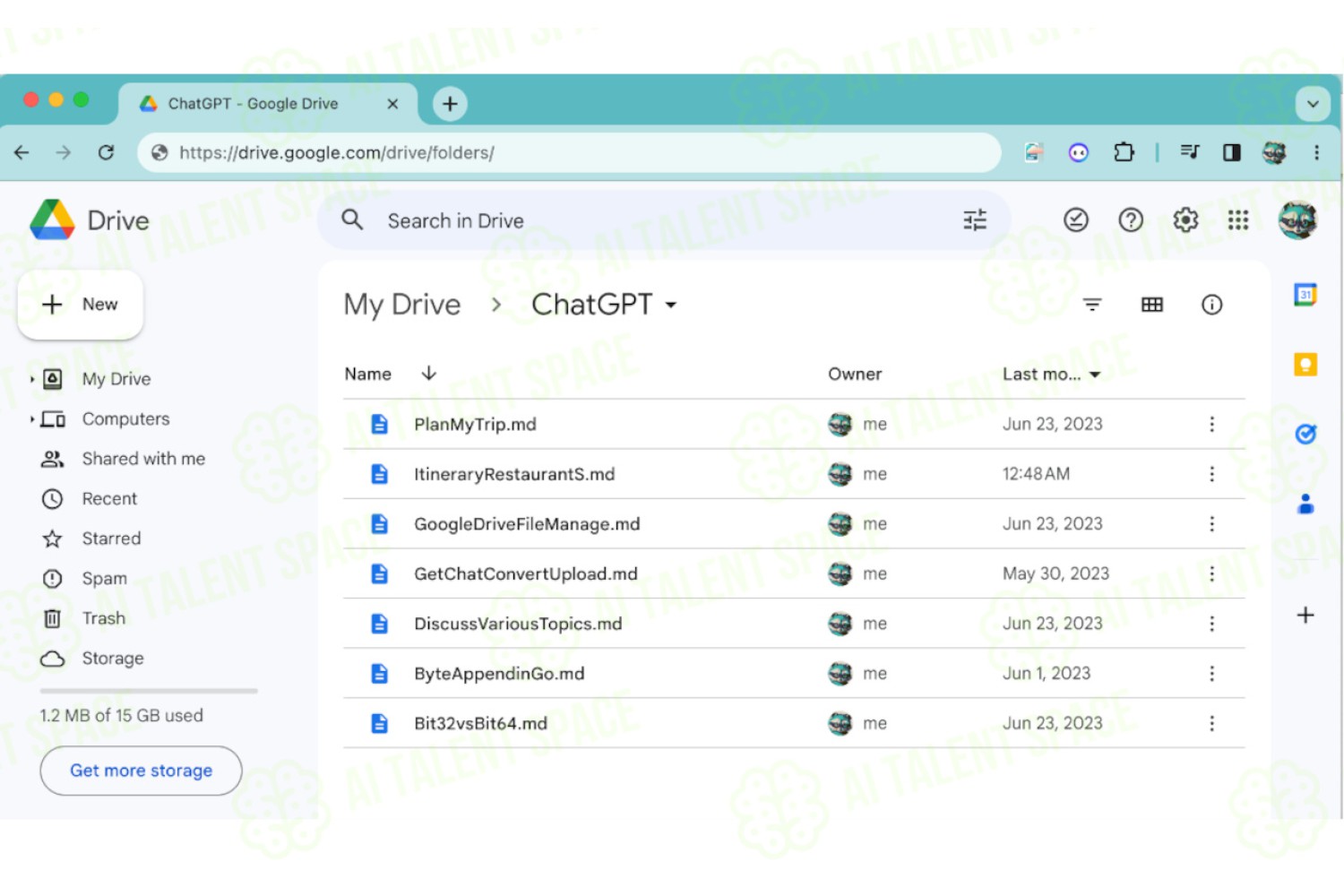The width and height of the screenshot is (1344, 896).
Task: Open the ChatGPT folder dropdown
Action: point(604,305)
